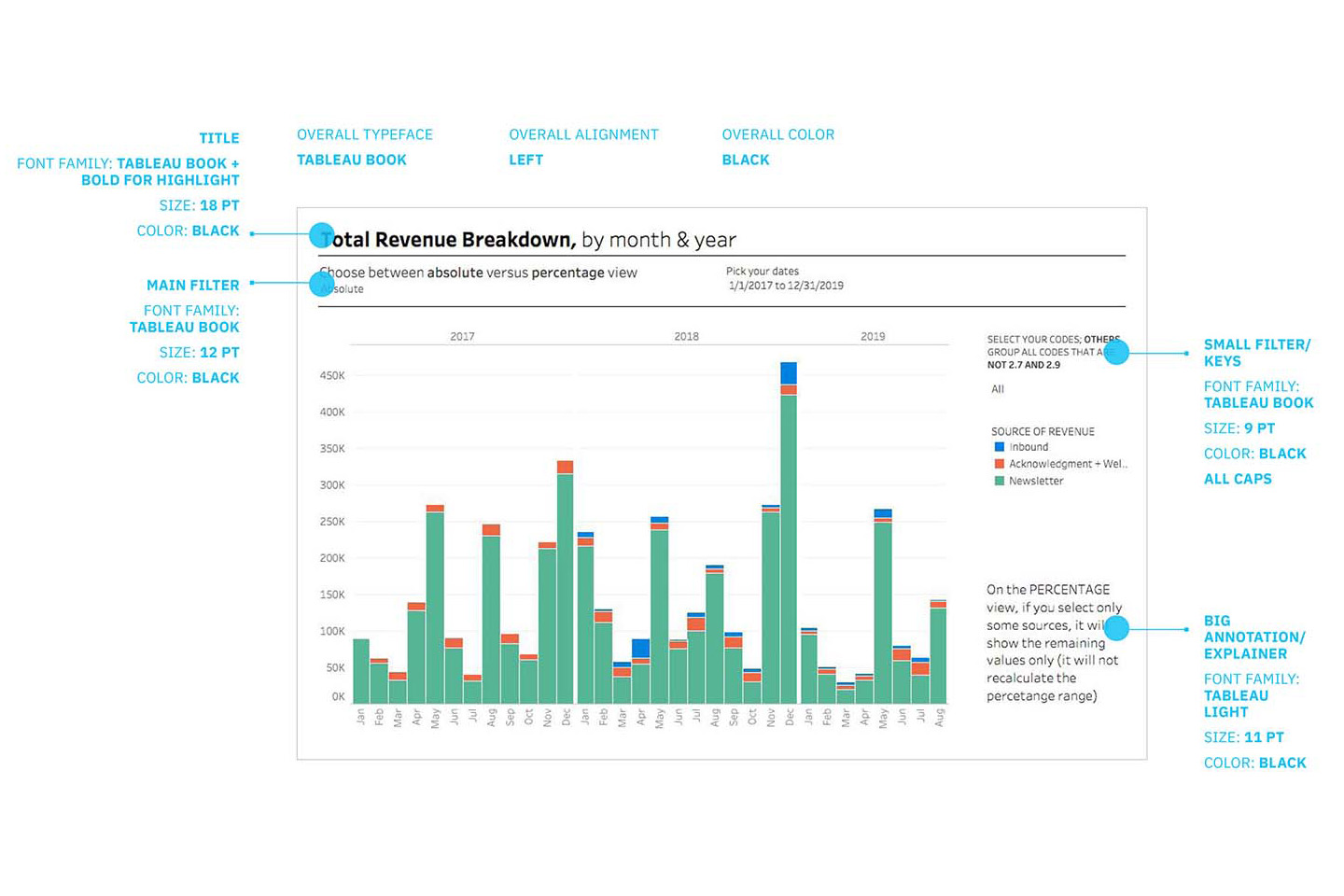
Task: Click the 450K label on the vertical axis
Action: click(x=332, y=375)
